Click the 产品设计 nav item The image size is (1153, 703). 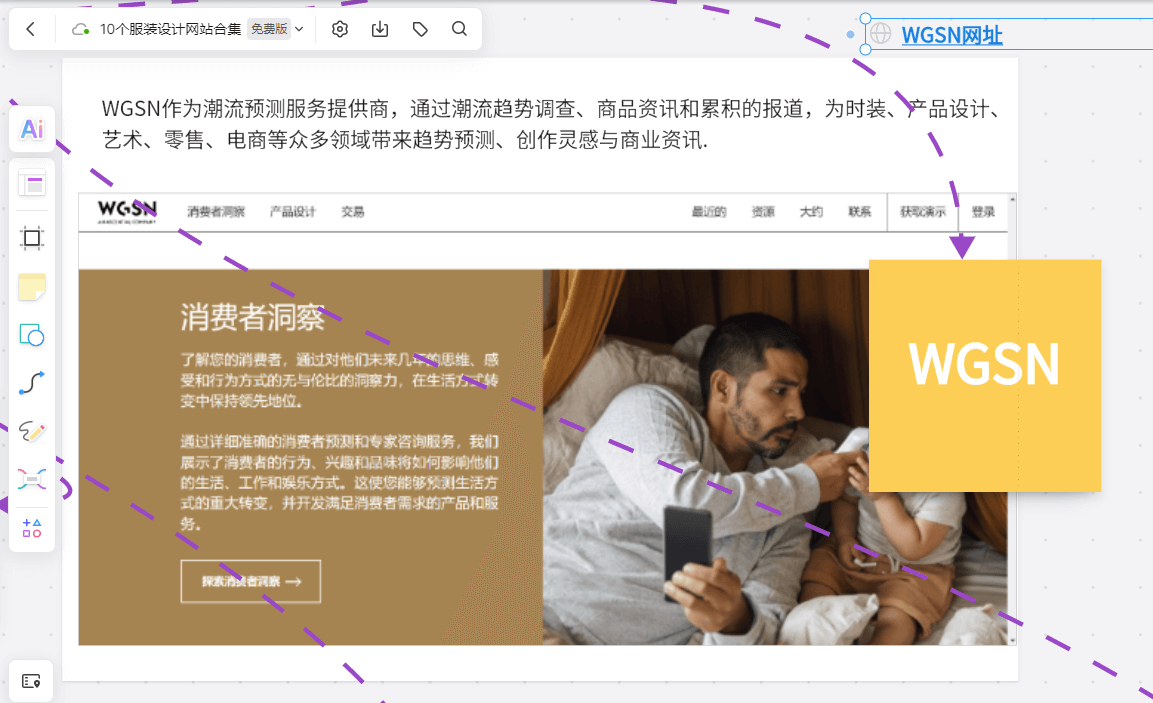pyautogui.click(x=293, y=212)
